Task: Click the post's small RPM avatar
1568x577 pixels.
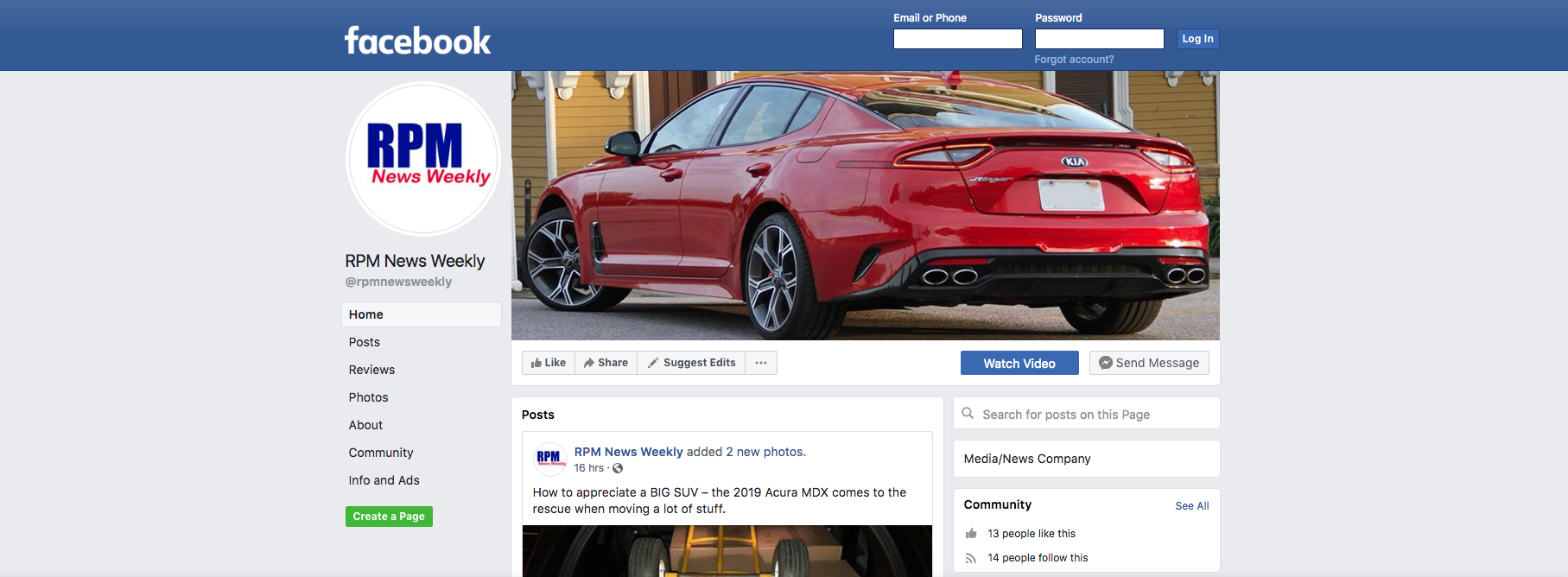Action: pyautogui.click(x=550, y=459)
